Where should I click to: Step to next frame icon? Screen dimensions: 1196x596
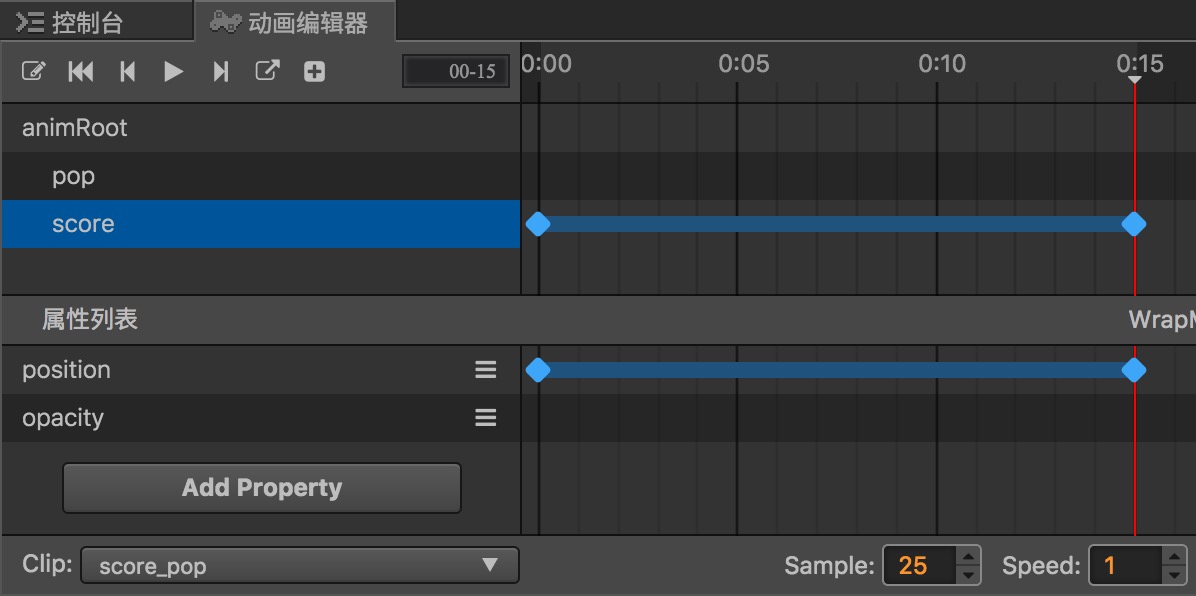point(220,72)
